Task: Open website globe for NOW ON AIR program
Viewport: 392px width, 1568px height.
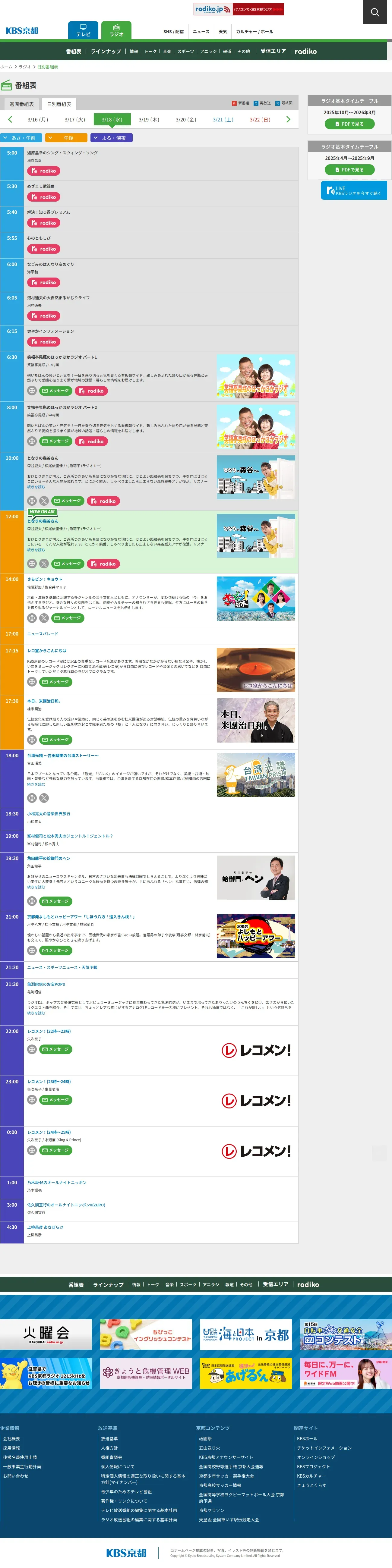Action: 32,564
